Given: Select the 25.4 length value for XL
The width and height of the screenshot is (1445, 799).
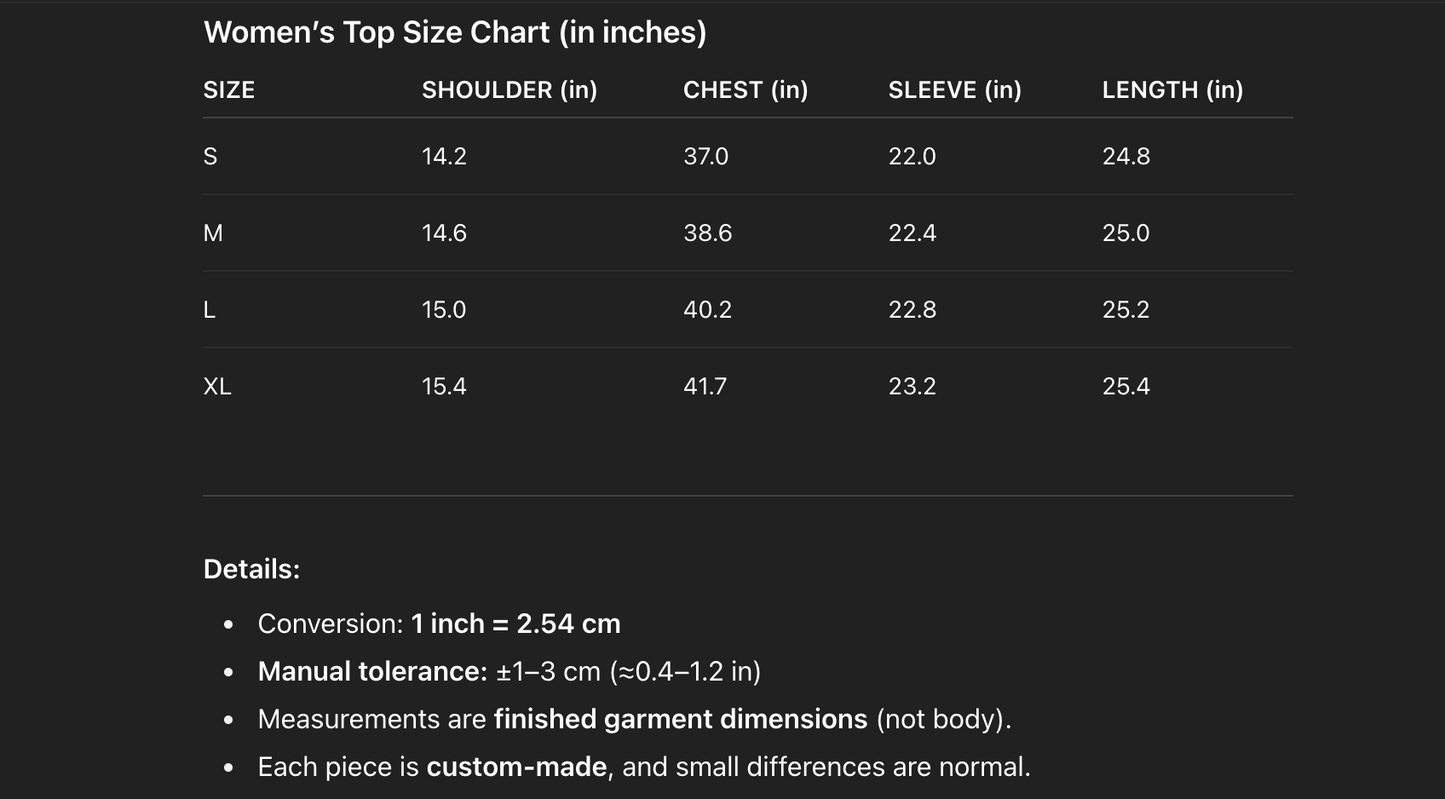Looking at the screenshot, I should click(1126, 387).
